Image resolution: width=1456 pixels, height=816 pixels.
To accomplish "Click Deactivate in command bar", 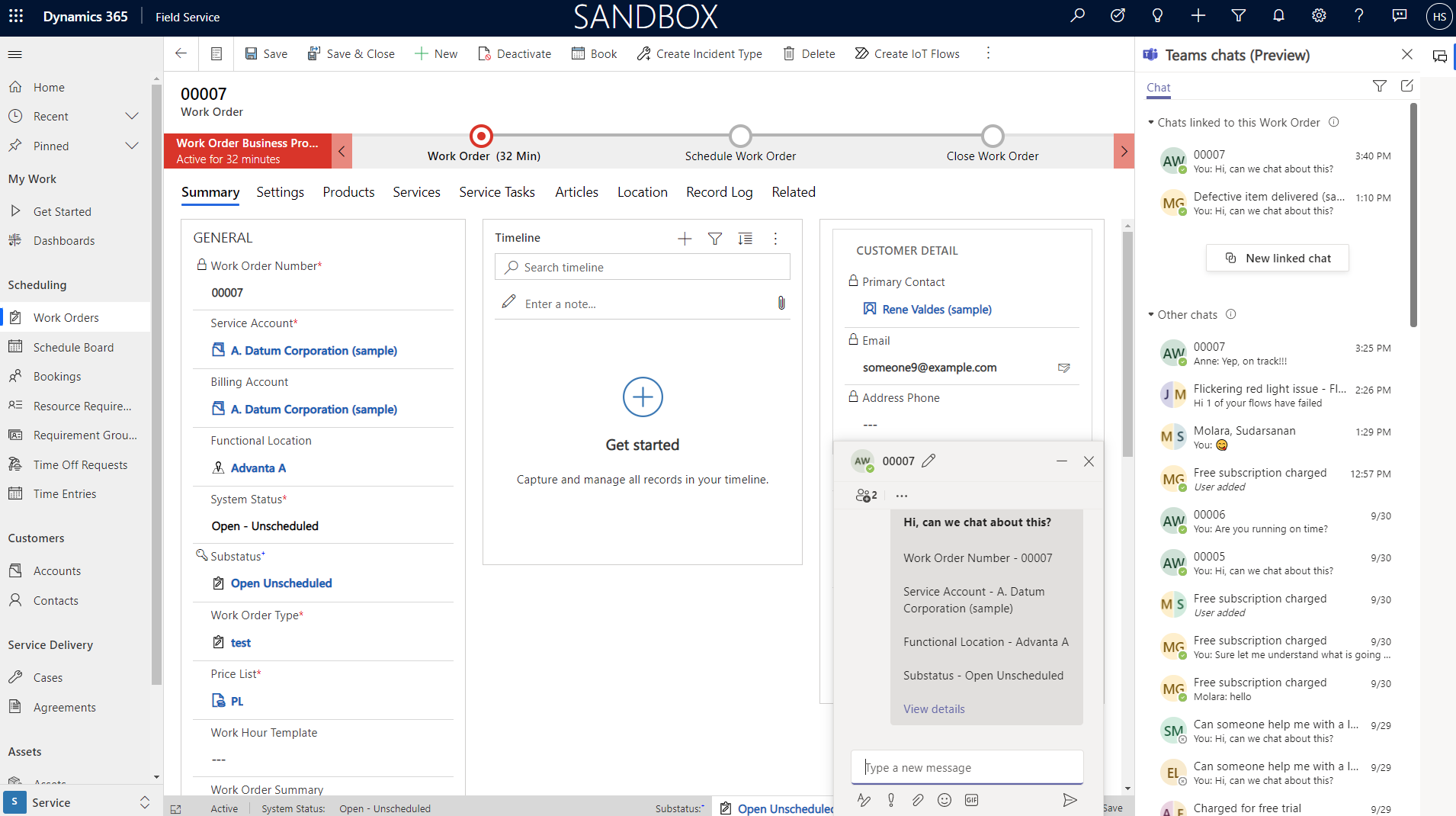I will pyautogui.click(x=515, y=53).
